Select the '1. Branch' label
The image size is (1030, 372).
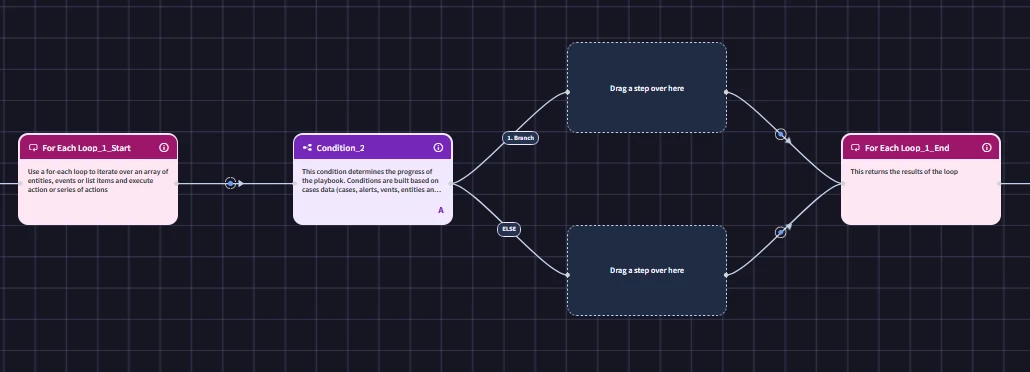coord(520,138)
